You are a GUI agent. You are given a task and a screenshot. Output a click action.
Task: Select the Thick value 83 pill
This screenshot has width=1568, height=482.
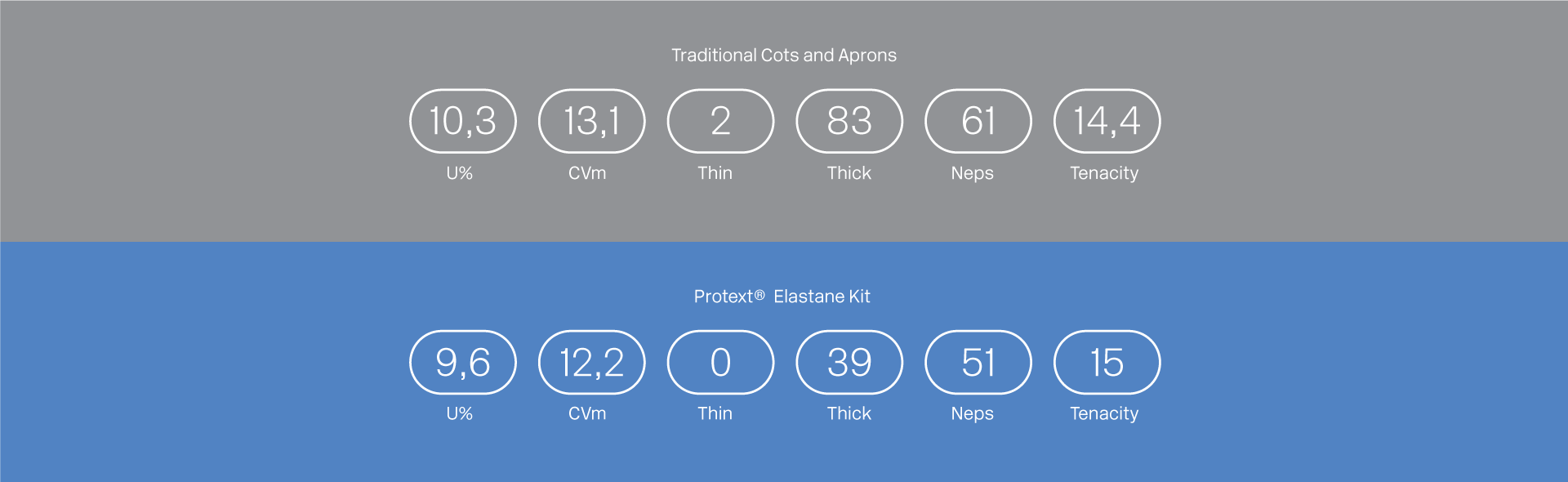coord(849,121)
